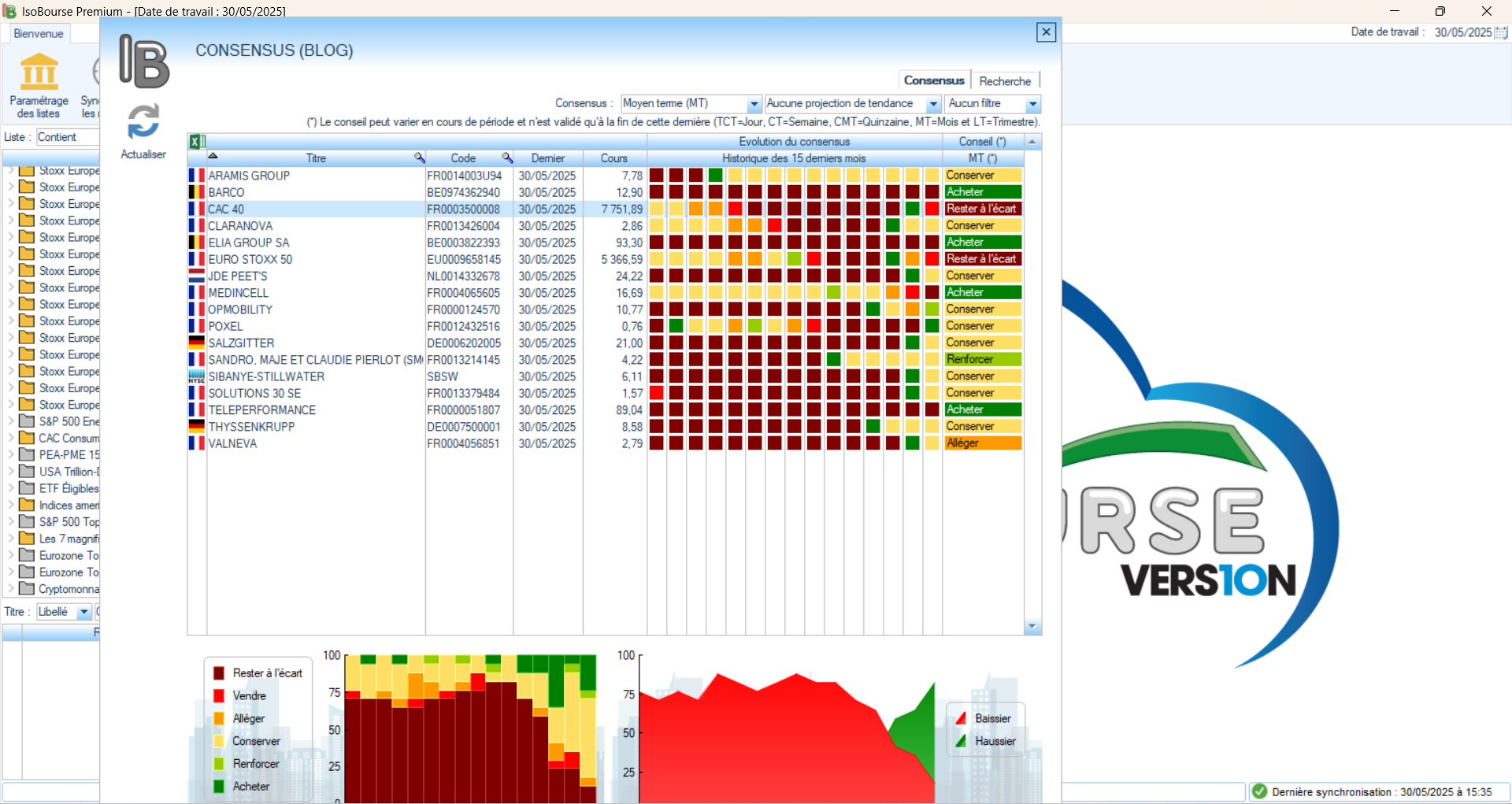Open Aucune projection de tendance dropdown
This screenshot has height=804, width=1512.
point(933,104)
